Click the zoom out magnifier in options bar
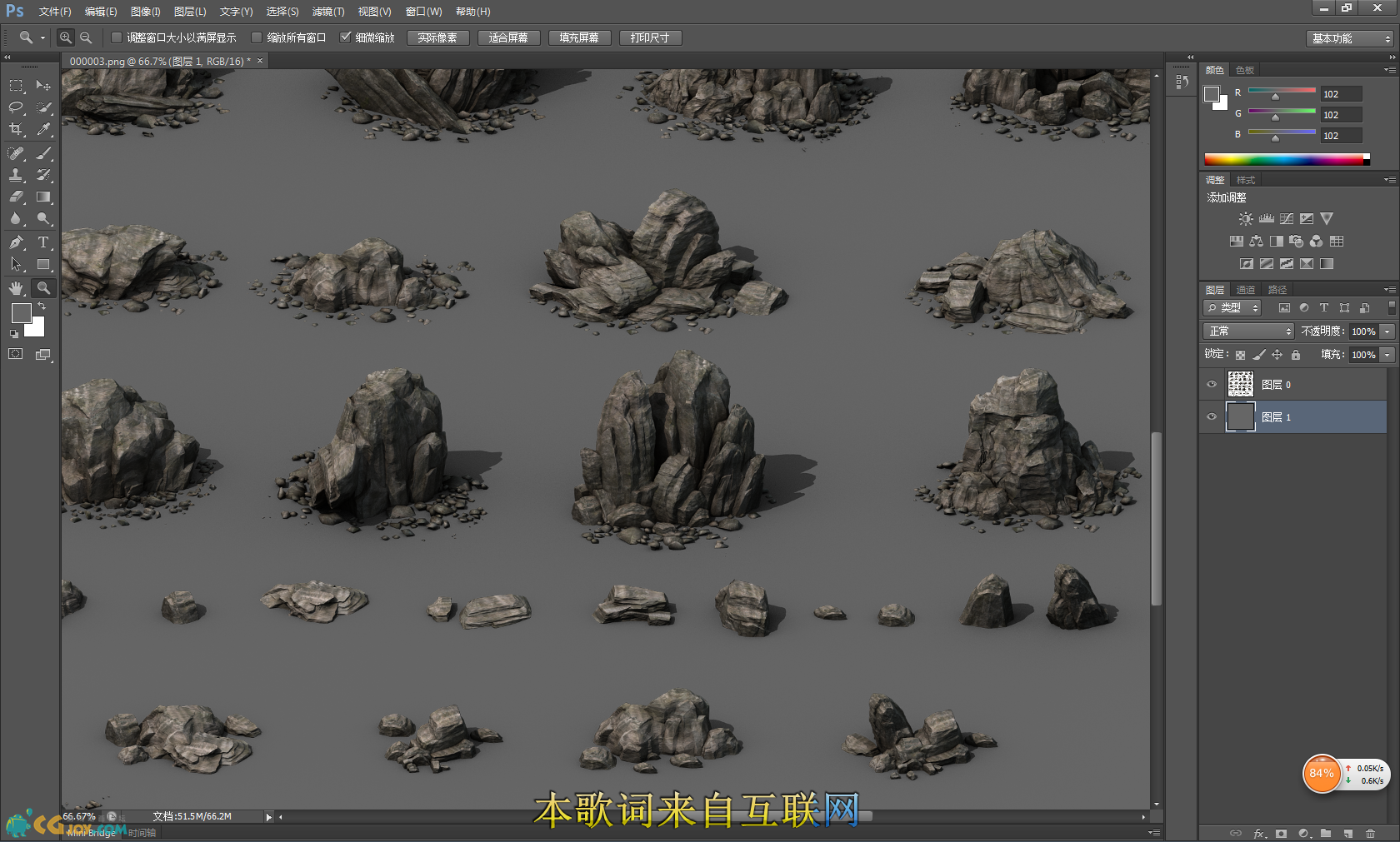The height and width of the screenshot is (842, 1400). pyautogui.click(x=86, y=37)
